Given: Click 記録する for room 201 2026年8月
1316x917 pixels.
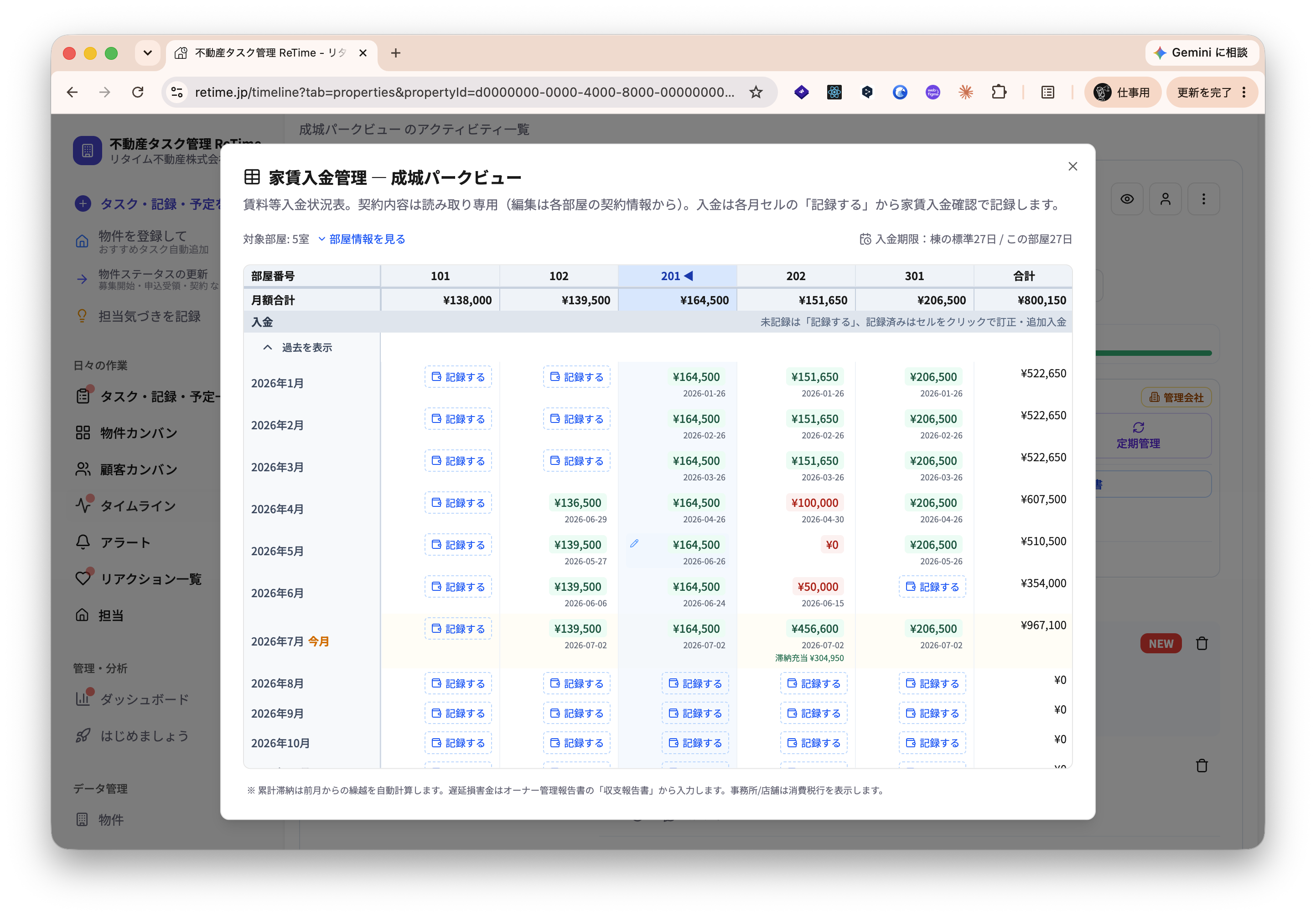Looking at the screenshot, I should coord(695,683).
